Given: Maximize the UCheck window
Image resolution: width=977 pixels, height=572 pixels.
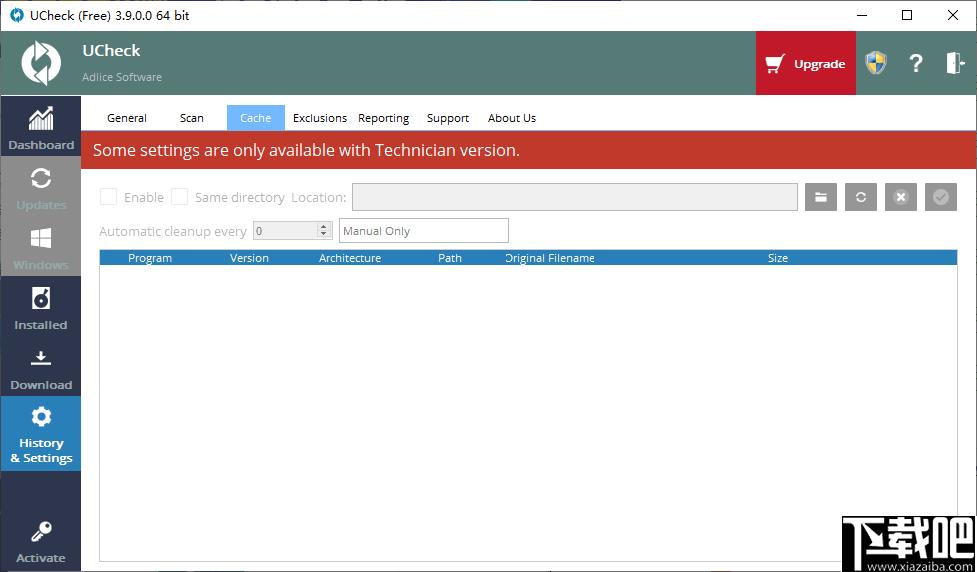Looking at the screenshot, I should (907, 16).
